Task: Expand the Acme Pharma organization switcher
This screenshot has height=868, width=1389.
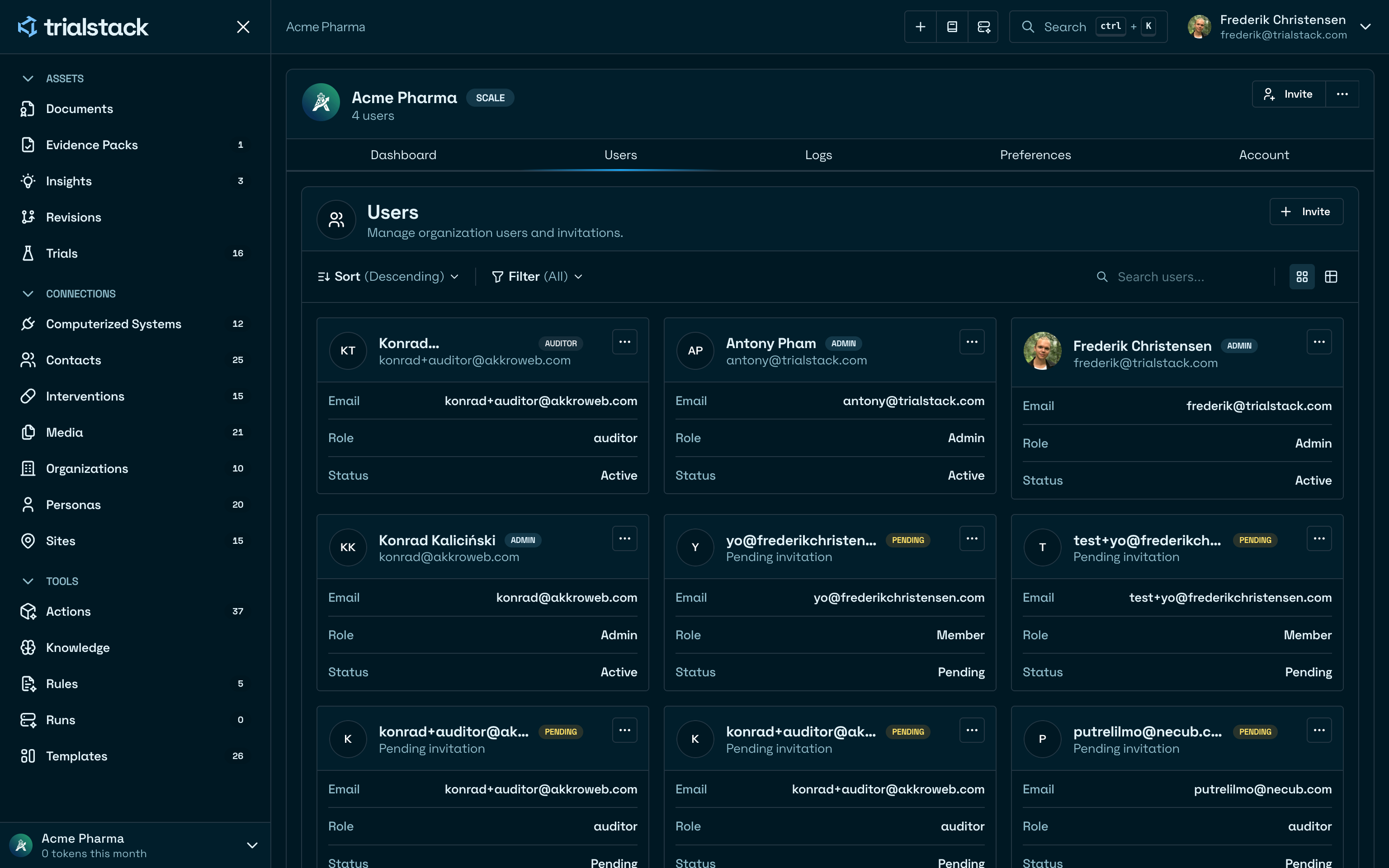Action: [252, 845]
